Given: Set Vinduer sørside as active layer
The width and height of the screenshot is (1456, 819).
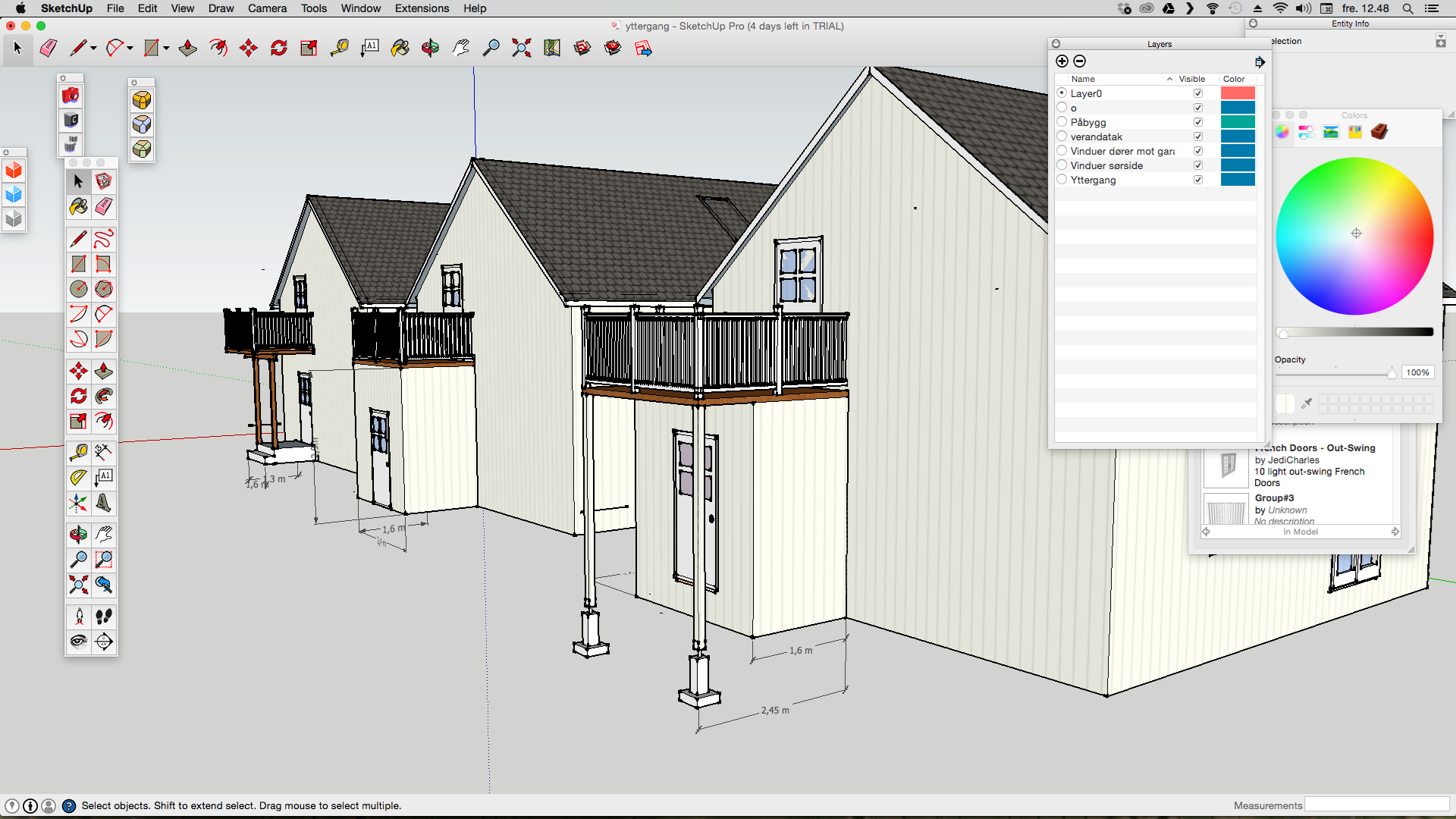Looking at the screenshot, I should (x=1062, y=165).
